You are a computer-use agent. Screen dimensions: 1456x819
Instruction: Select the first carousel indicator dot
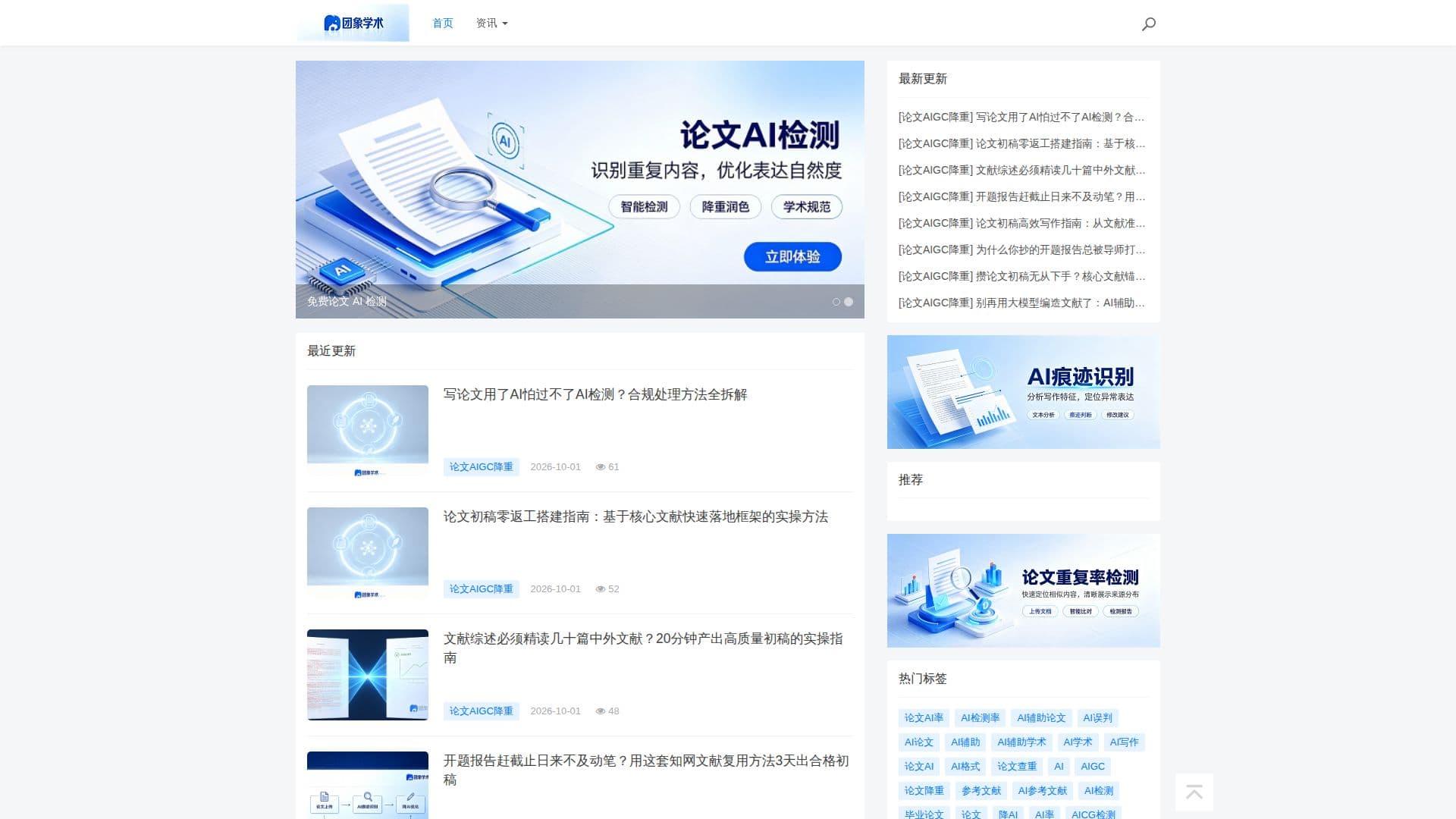point(836,302)
